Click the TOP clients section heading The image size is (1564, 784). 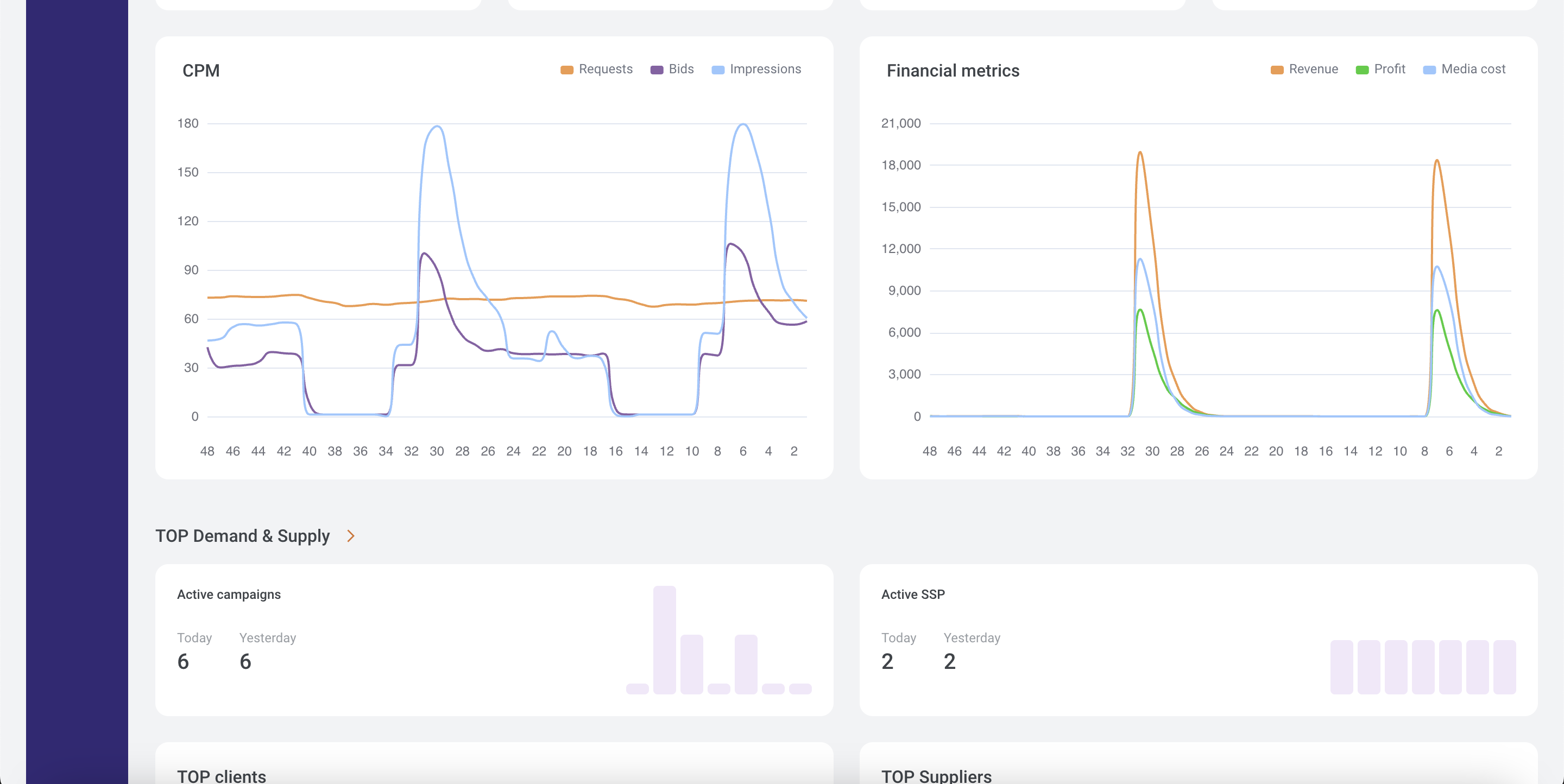221,776
